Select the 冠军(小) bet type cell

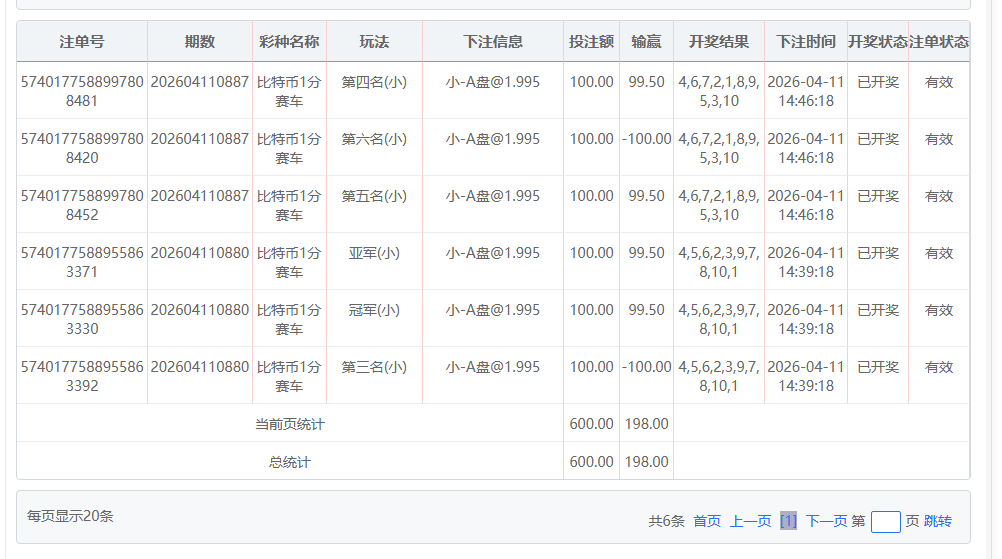[374, 310]
